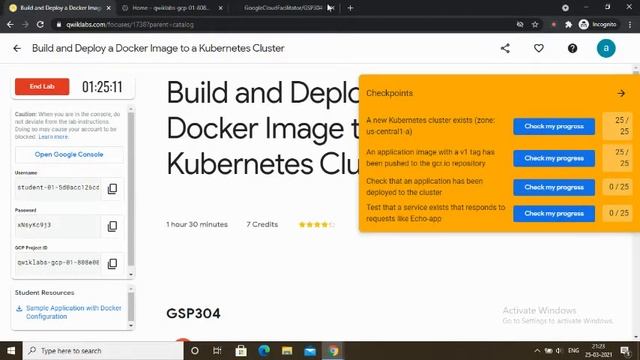Click the third-party cookie blocked icon
The height and width of the screenshot is (360, 640).
coord(520,24)
